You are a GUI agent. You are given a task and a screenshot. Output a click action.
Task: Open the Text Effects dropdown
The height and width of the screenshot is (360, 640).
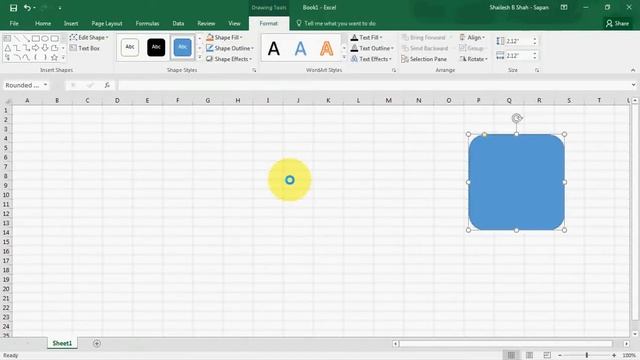(371, 59)
